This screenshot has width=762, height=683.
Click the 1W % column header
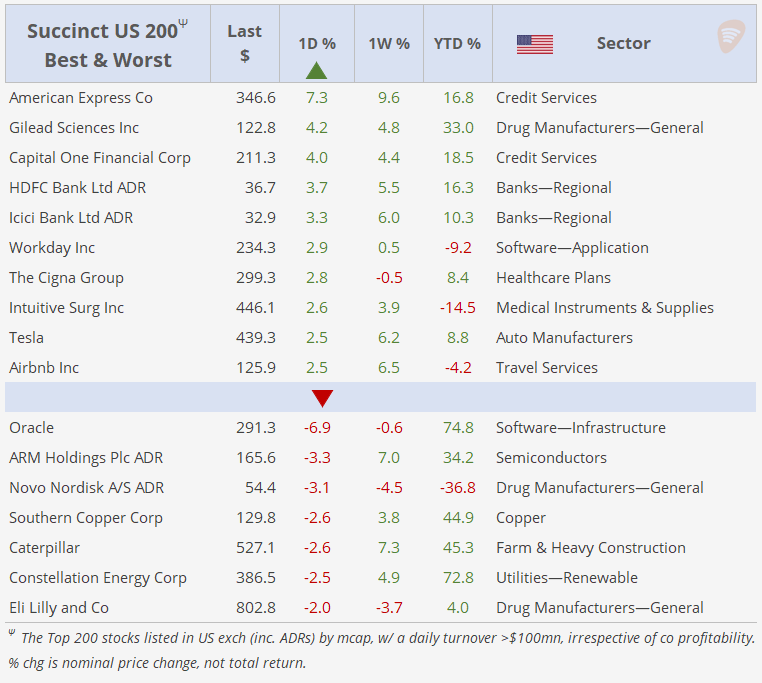(389, 44)
